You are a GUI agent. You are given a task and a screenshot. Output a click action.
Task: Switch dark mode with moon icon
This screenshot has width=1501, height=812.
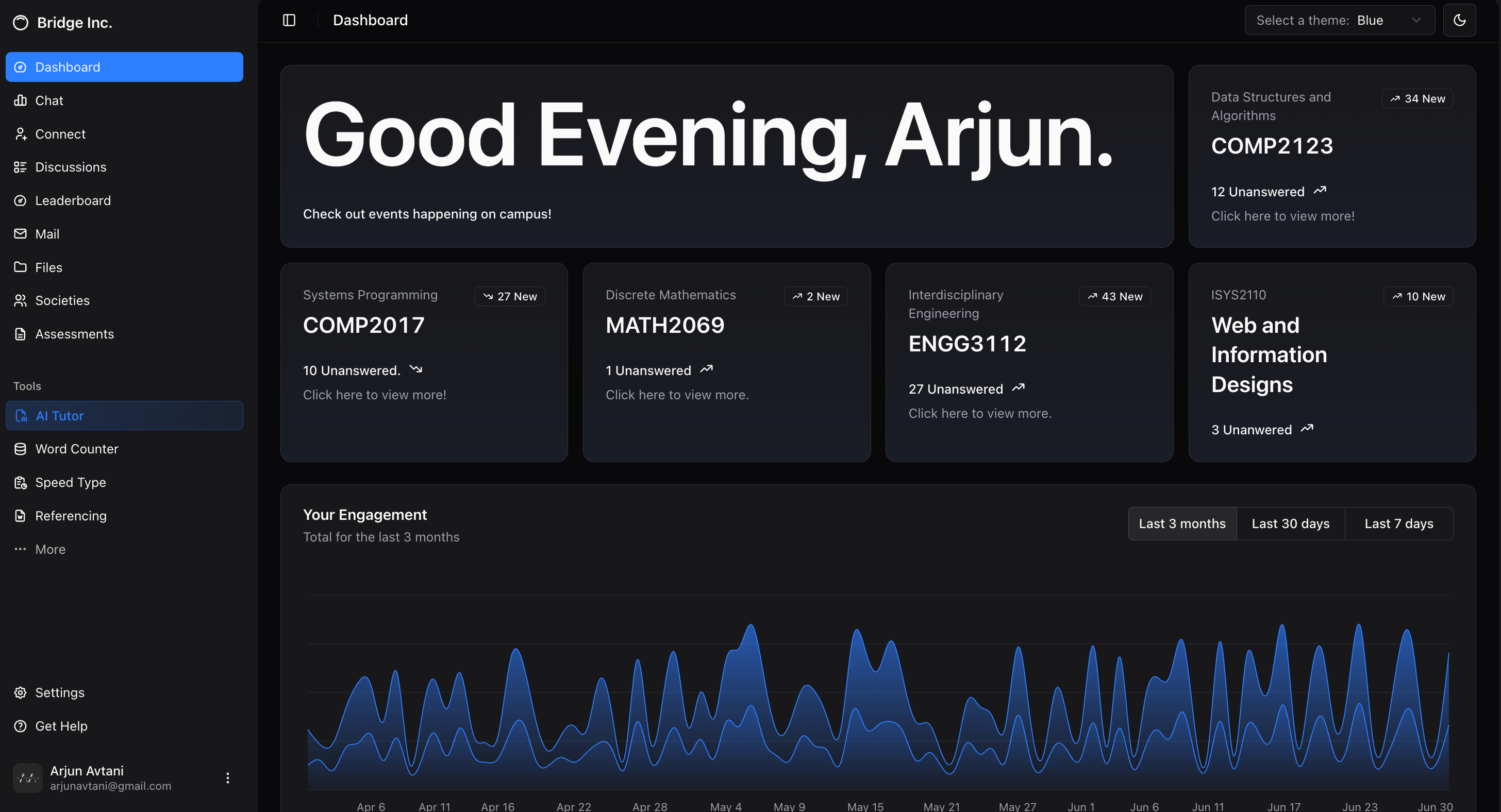(1459, 21)
